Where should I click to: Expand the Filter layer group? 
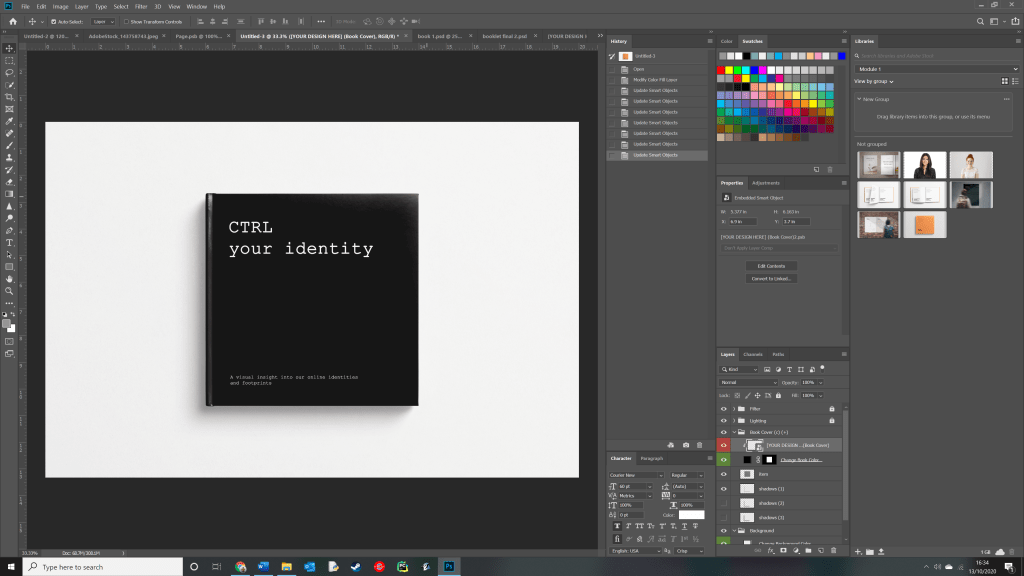[x=734, y=408]
